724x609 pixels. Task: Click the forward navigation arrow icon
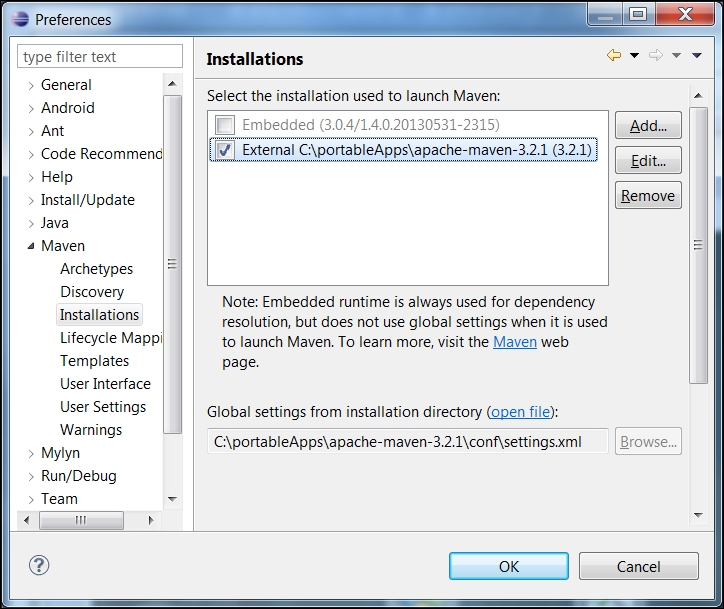click(656, 55)
